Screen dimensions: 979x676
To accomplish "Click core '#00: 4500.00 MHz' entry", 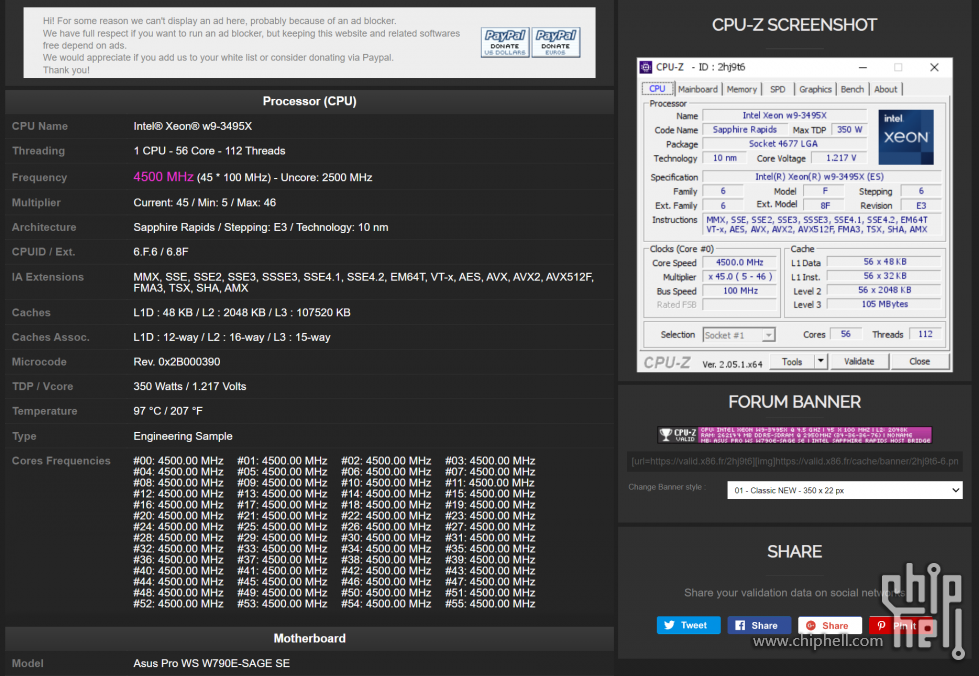I will (178, 461).
